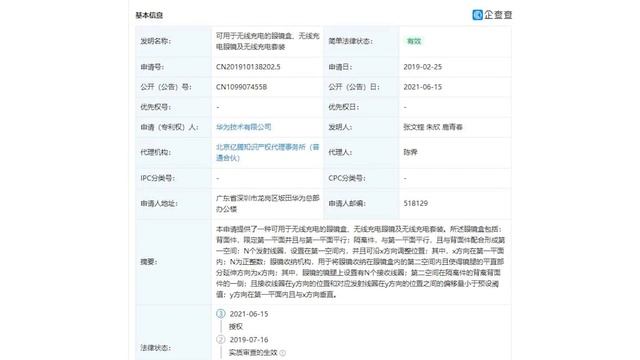The width and height of the screenshot is (640, 360).
Task: Click the IPC分类号 label cell
Action: point(173,178)
